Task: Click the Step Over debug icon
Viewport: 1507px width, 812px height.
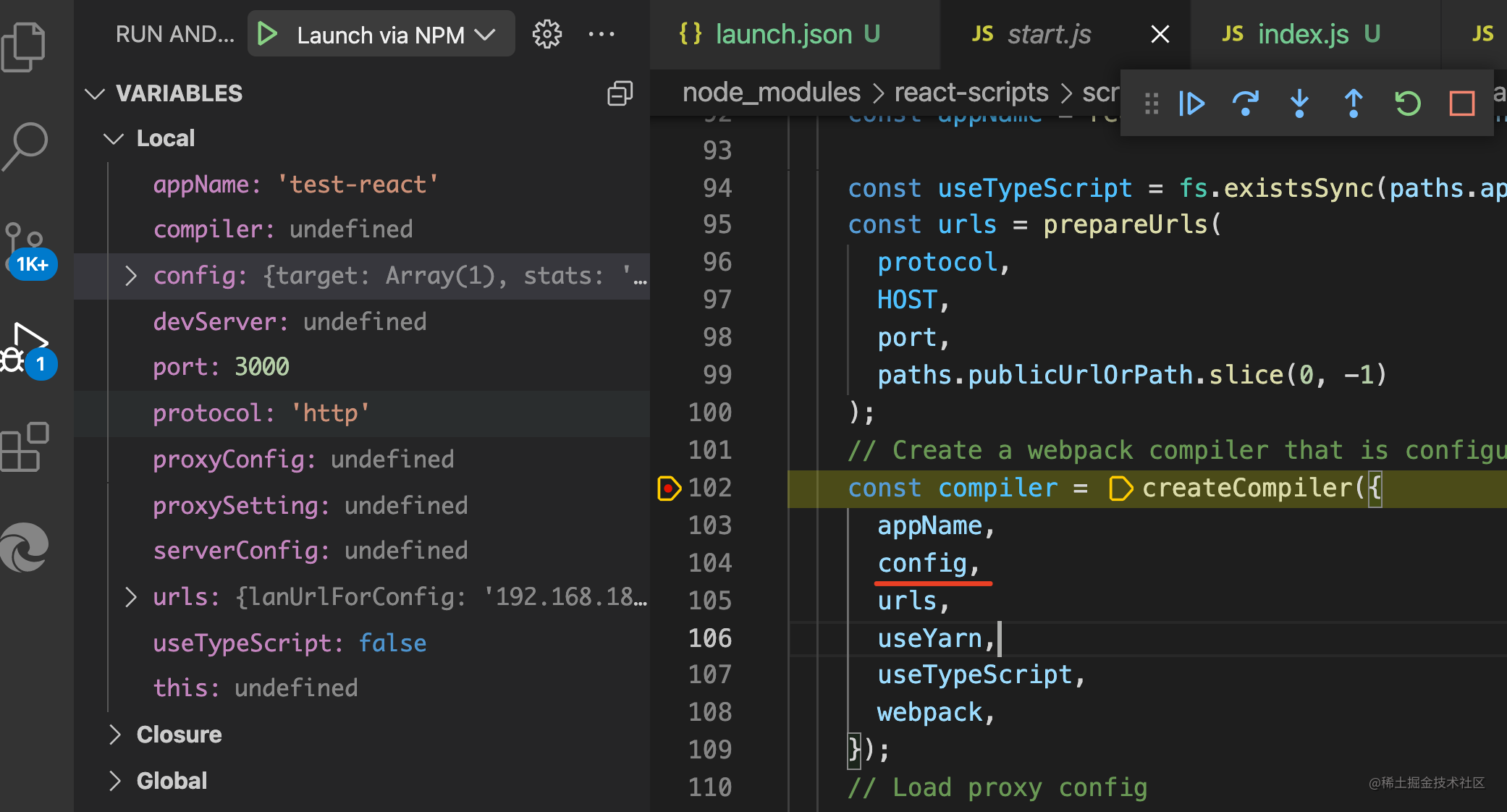Action: [x=1245, y=103]
